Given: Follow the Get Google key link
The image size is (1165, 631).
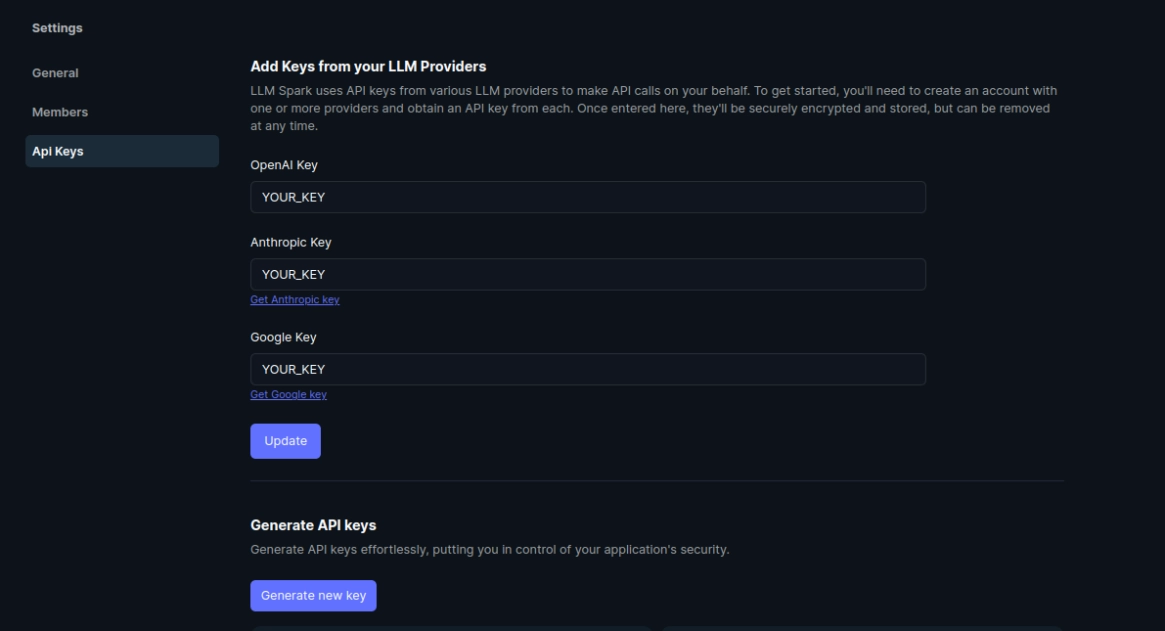Looking at the screenshot, I should click(288, 395).
